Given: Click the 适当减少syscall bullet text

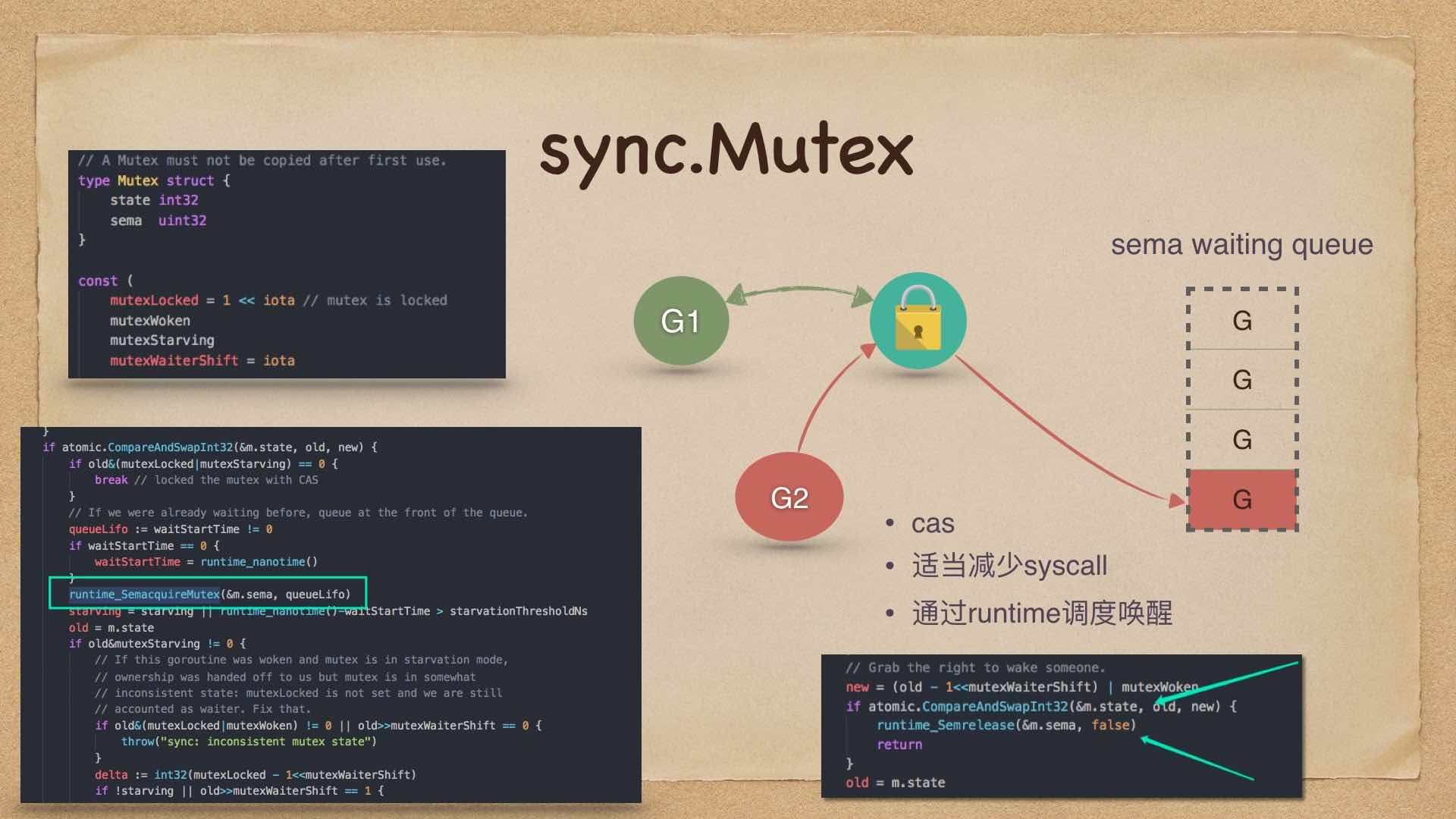Looking at the screenshot, I should tap(1009, 566).
